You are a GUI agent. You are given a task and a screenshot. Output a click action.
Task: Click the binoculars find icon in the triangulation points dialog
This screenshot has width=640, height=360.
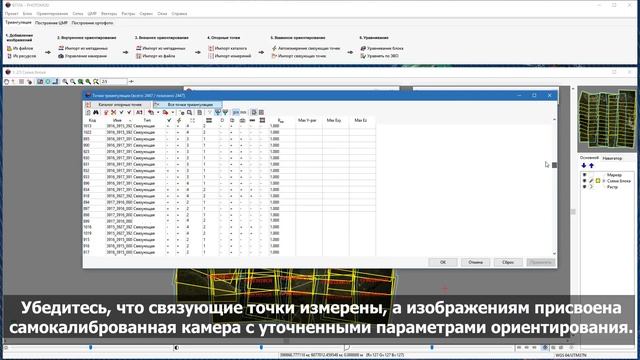pos(96,112)
